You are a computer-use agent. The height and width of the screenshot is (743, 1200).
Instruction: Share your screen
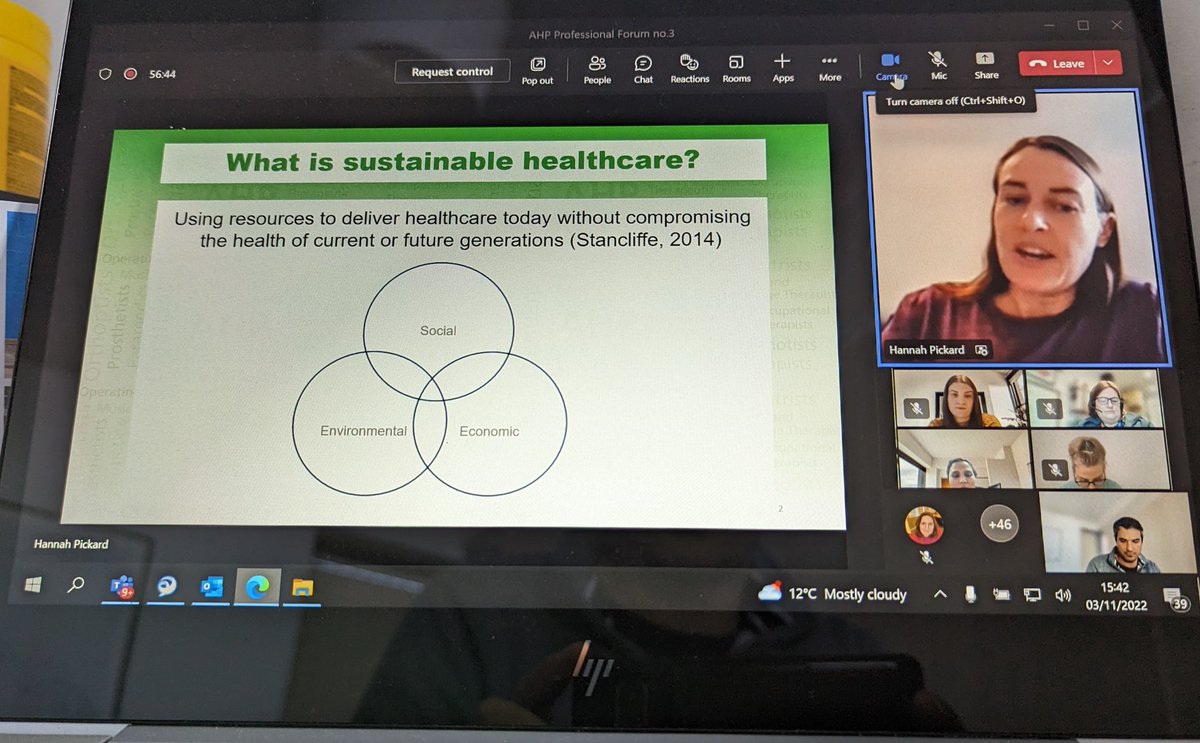point(986,65)
